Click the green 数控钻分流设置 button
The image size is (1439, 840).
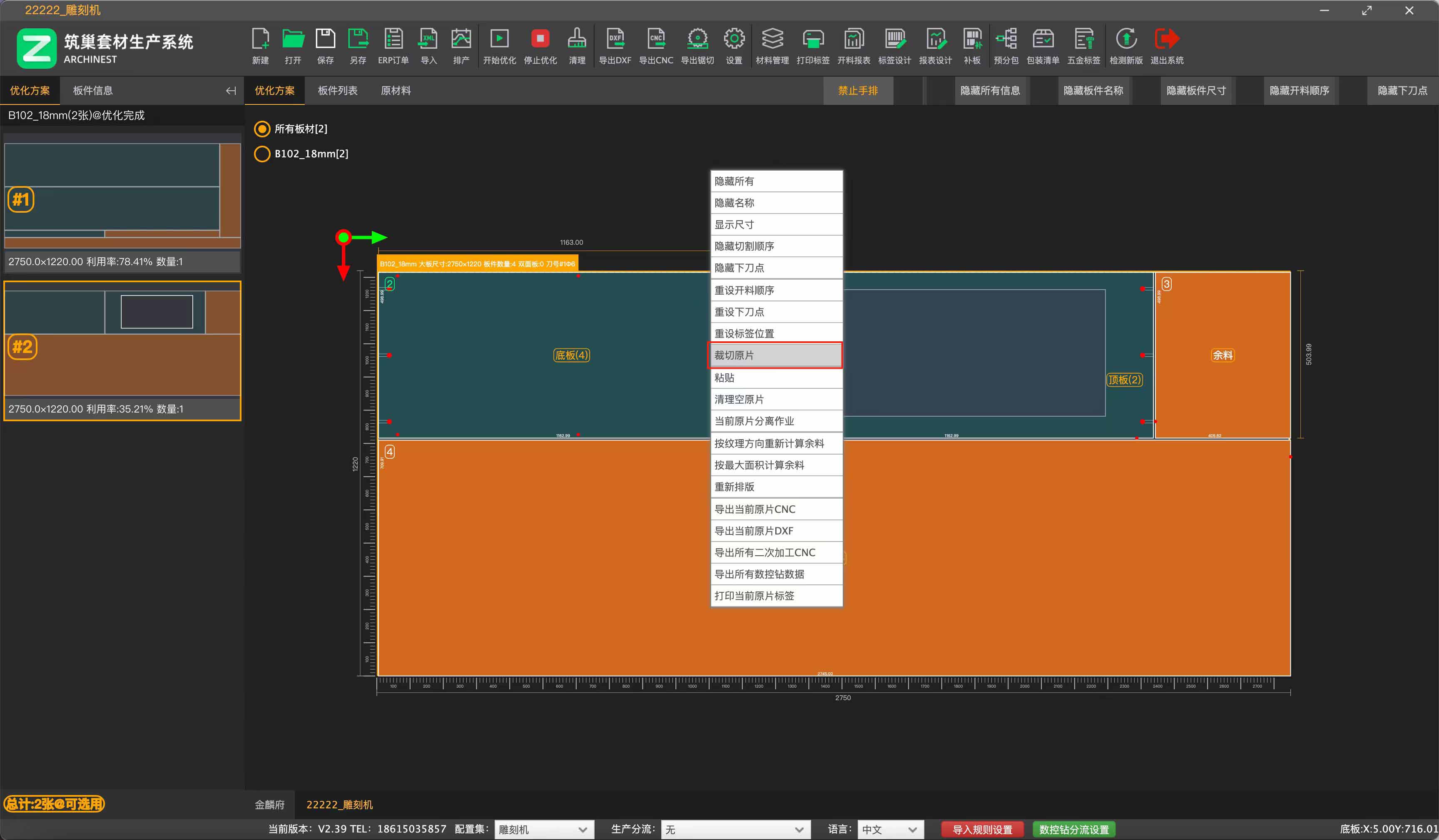(x=1073, y=829)
